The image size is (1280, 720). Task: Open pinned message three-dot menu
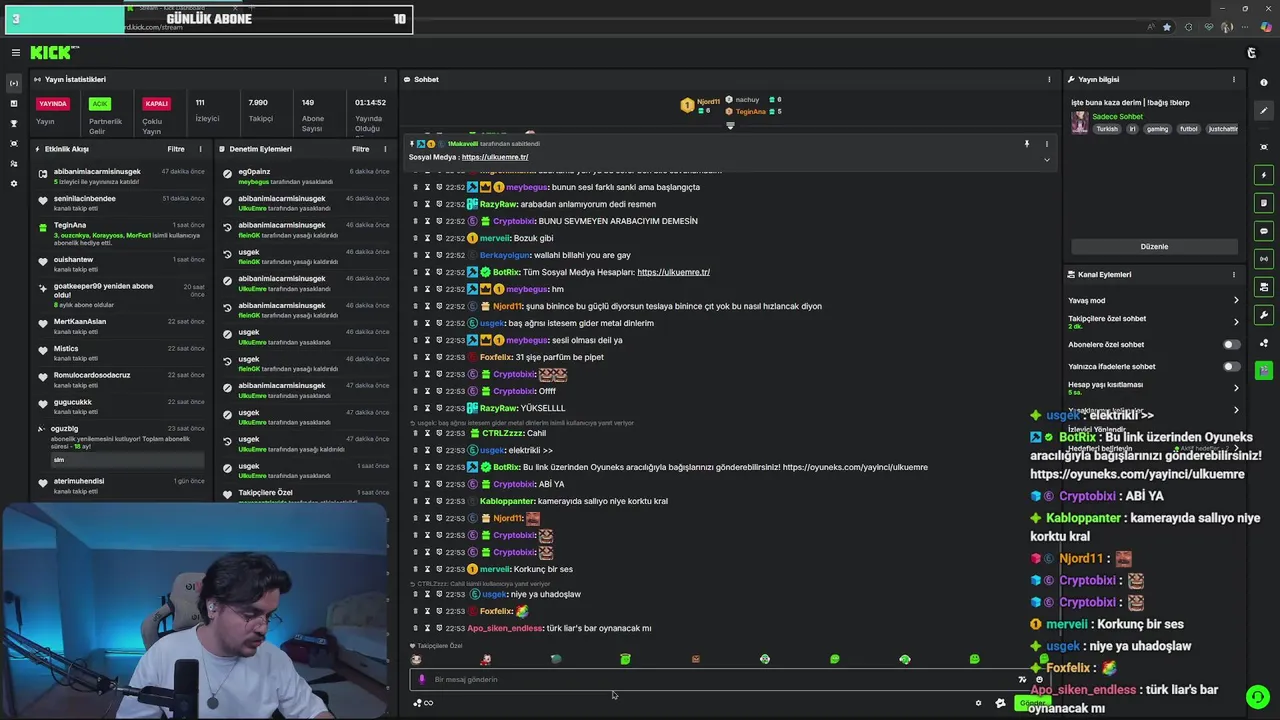click(x=1047, y=144)
